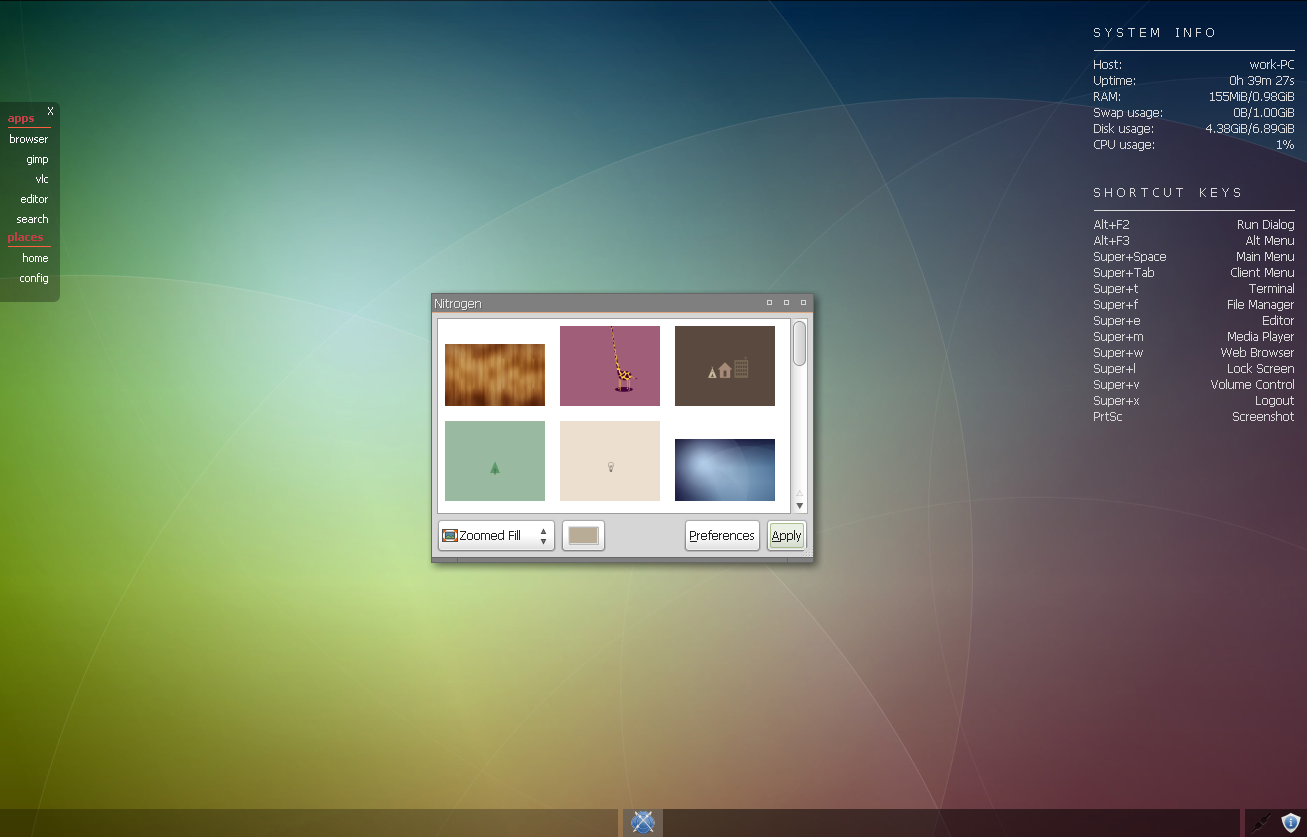
Task: Open Nitrogen Preferences
Action: click(x=722, y=536)
